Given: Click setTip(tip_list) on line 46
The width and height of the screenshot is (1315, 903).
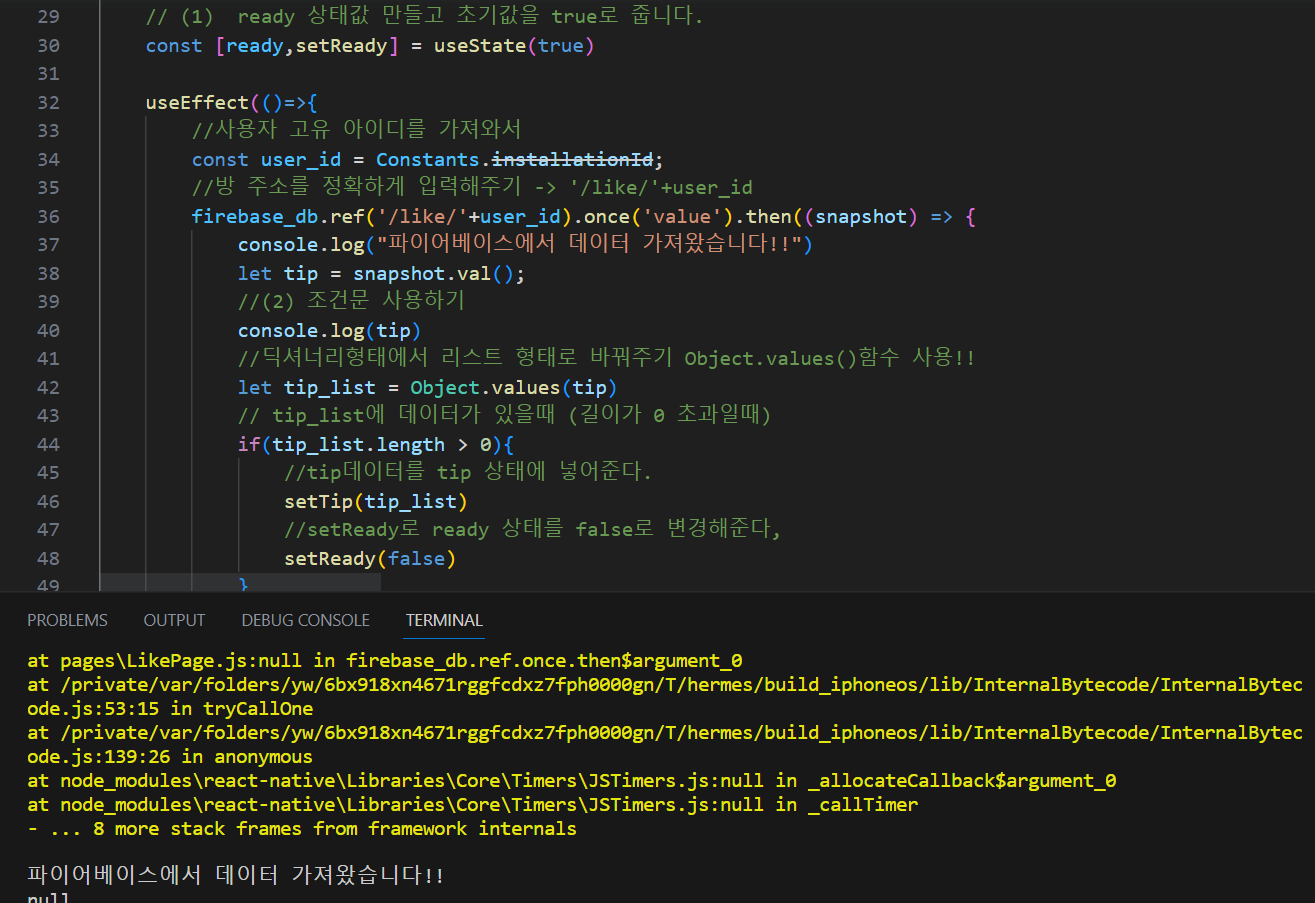Looking at the screenshot, I should (x=376, y=502).
